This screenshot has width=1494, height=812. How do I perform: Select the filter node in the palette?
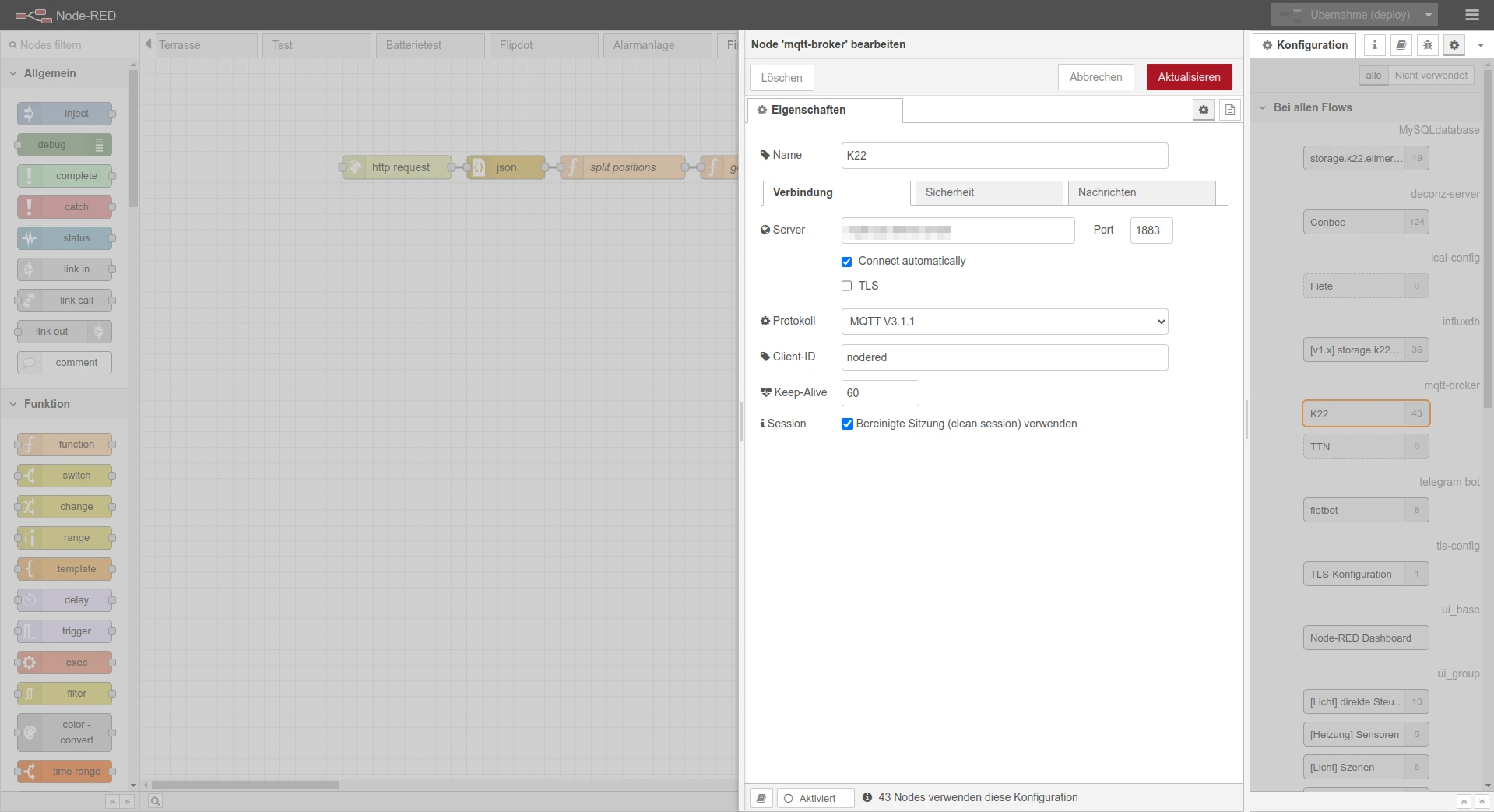(65, 694)
